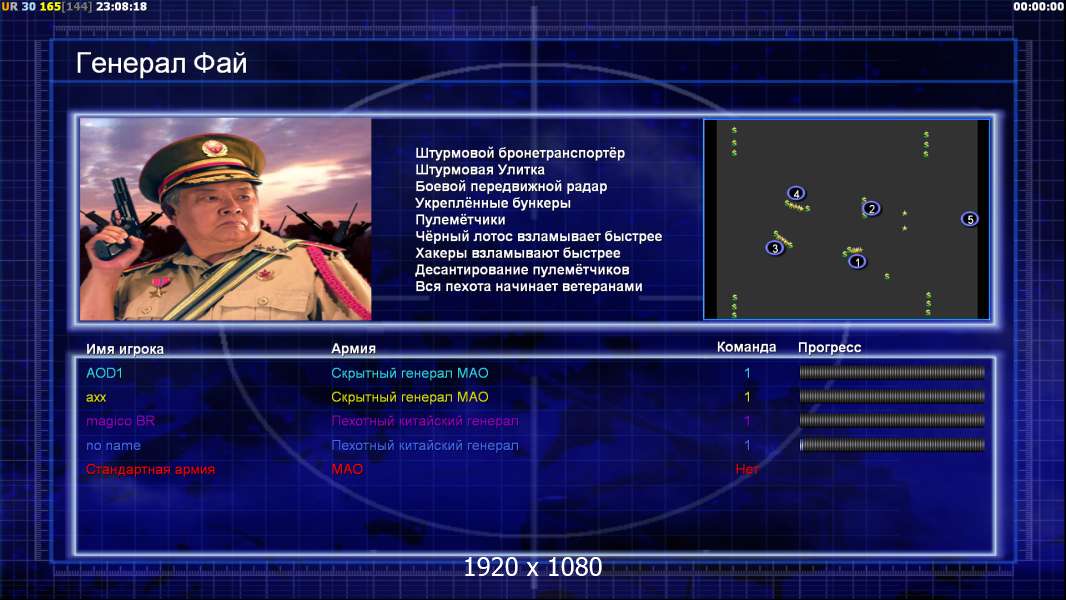Click magico BR's army 'Пехотный китайский генерал'

(x=424, y=421)
